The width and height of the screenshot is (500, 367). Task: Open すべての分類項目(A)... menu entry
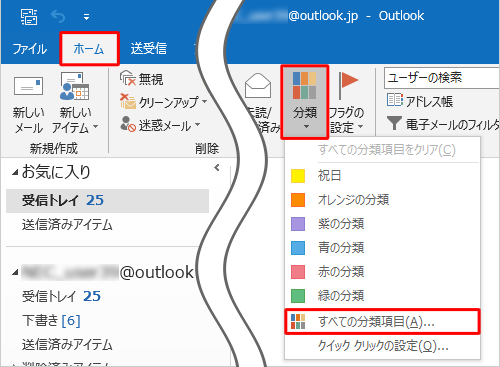tap(382, 321)
